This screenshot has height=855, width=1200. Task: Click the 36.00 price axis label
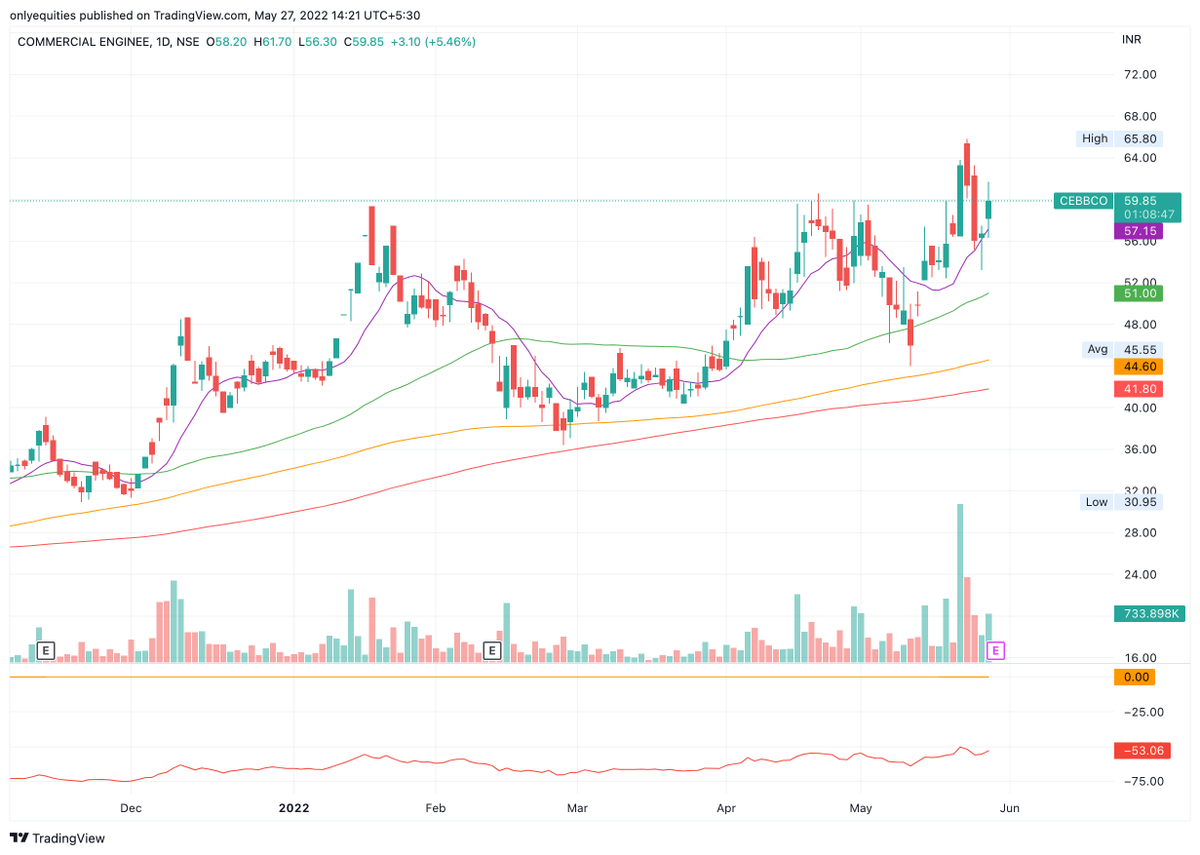click(x=1141, y=450)
